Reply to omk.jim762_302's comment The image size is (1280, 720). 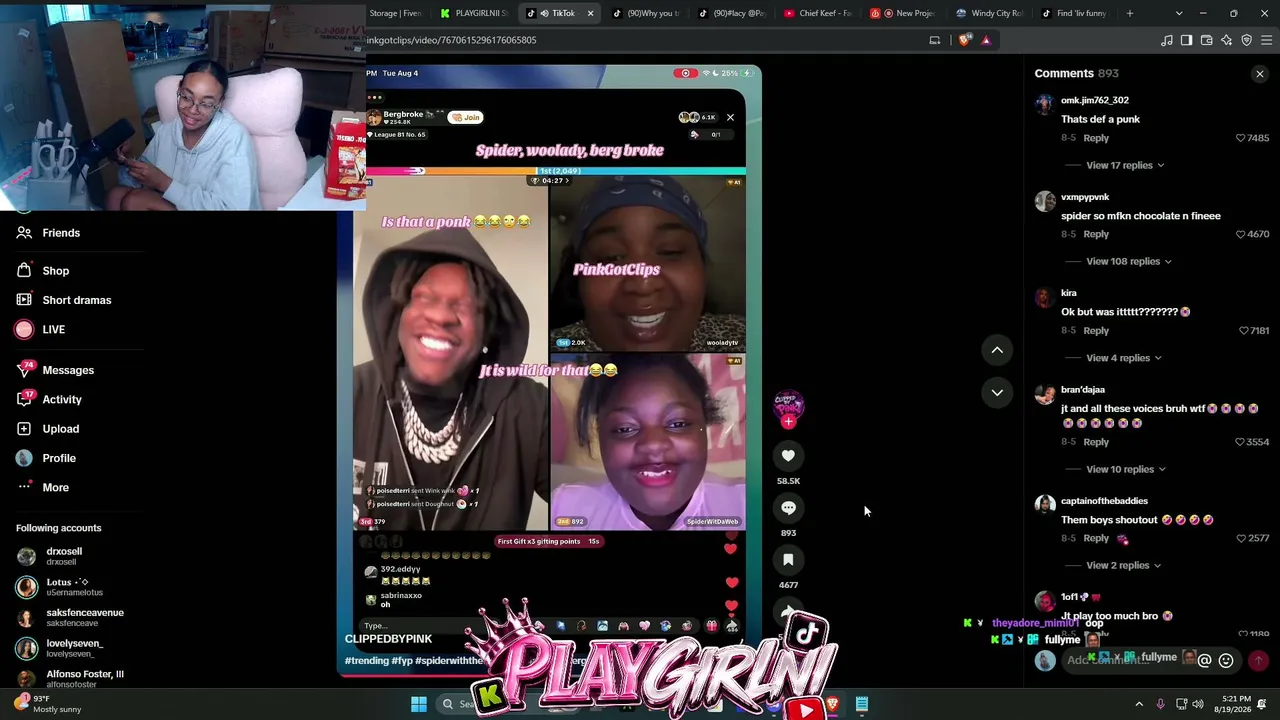[1096, 138]
